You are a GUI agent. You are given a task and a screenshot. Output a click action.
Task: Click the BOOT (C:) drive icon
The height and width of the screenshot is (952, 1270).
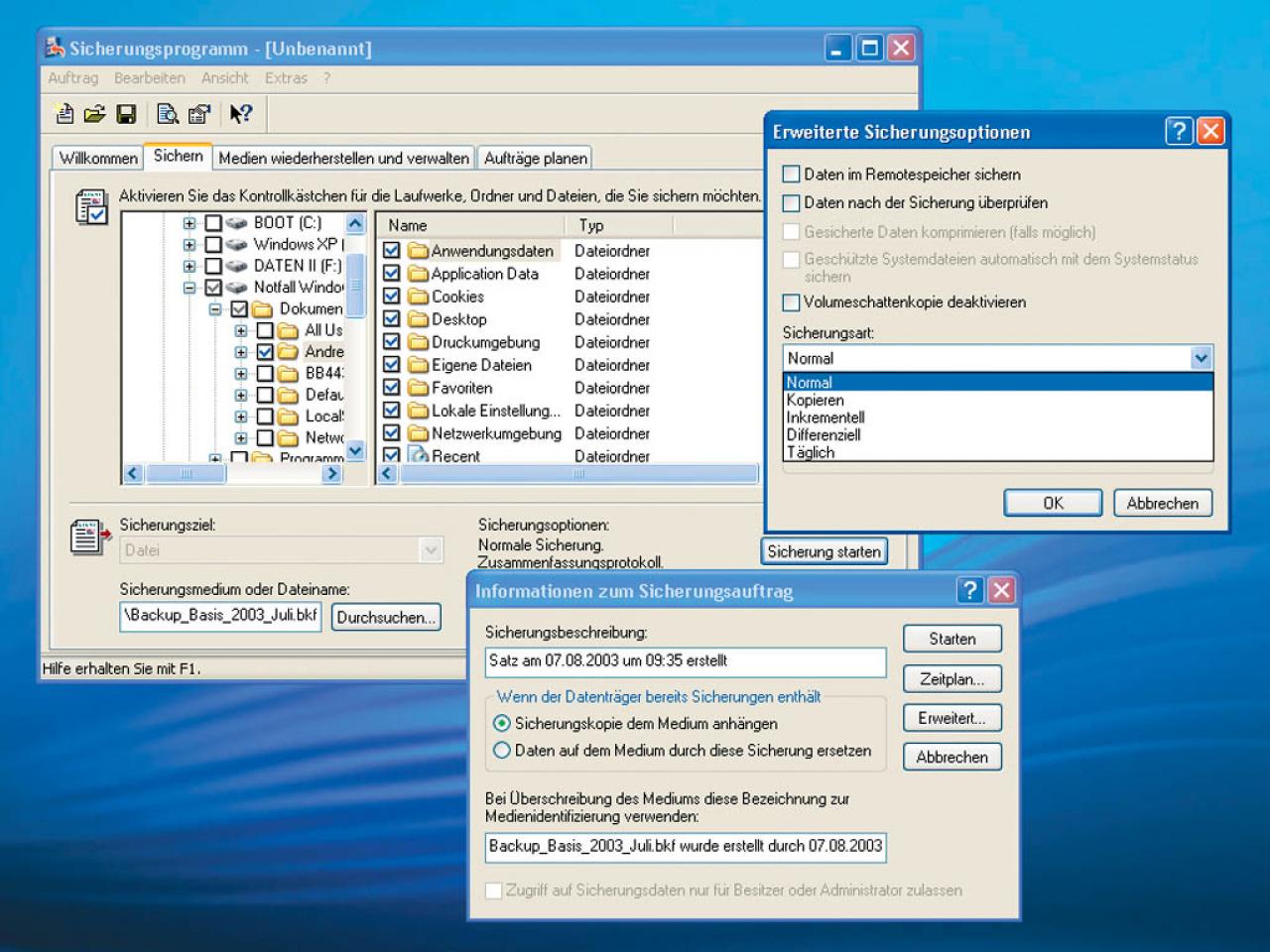click(x=236, y=223)
